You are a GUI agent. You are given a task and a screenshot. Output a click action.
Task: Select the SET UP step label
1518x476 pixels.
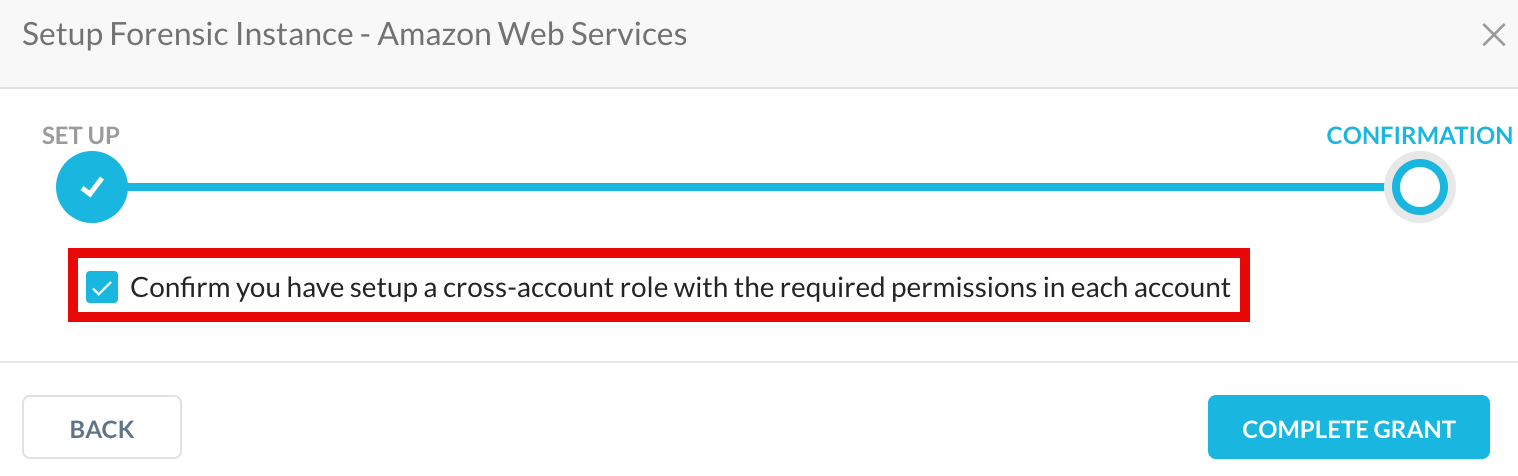(81, 136)
